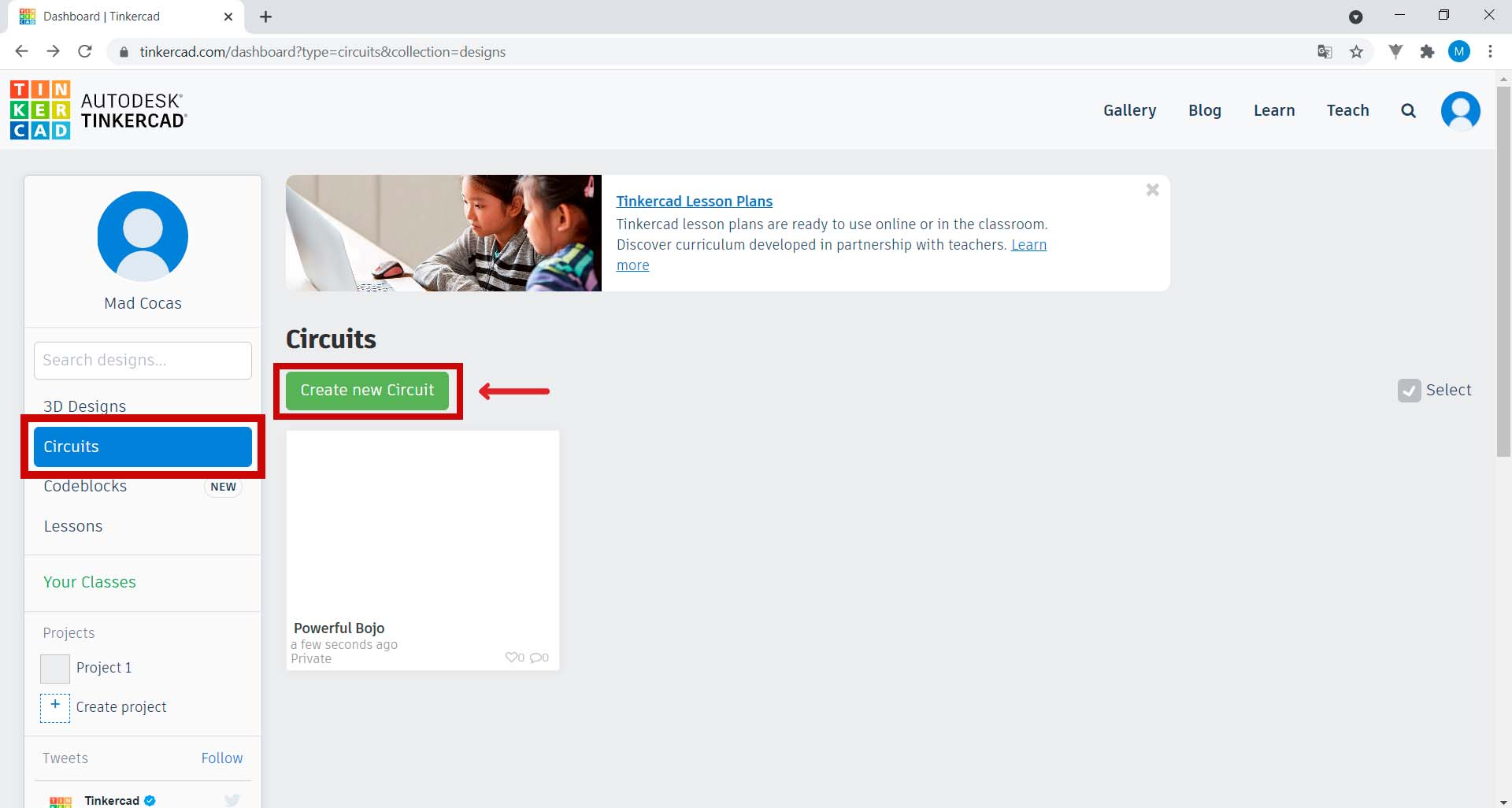Click the Tinkercad tweet account name

[112, 800]
